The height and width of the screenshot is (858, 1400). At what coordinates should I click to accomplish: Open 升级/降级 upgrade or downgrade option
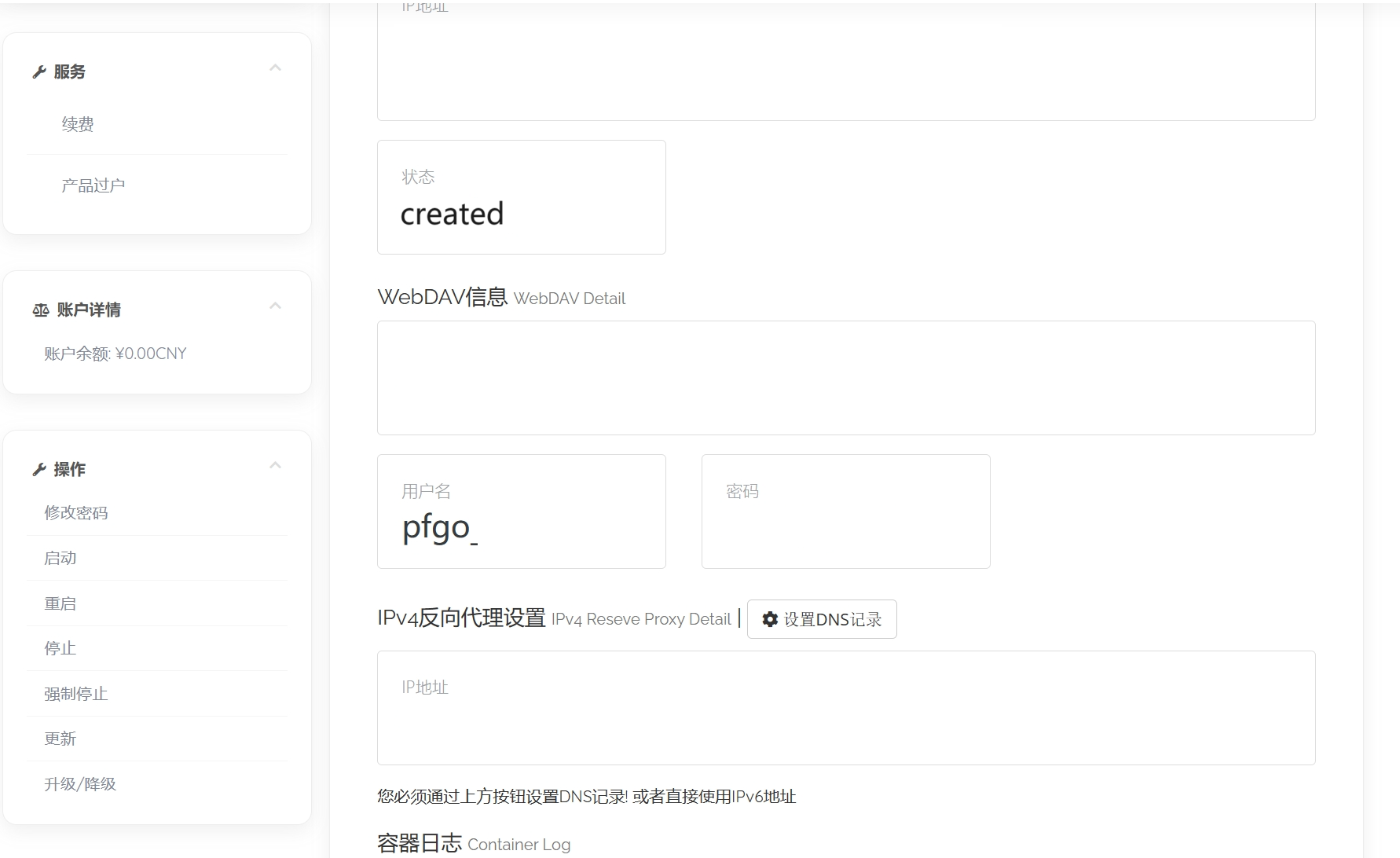[x=80, y=784]
